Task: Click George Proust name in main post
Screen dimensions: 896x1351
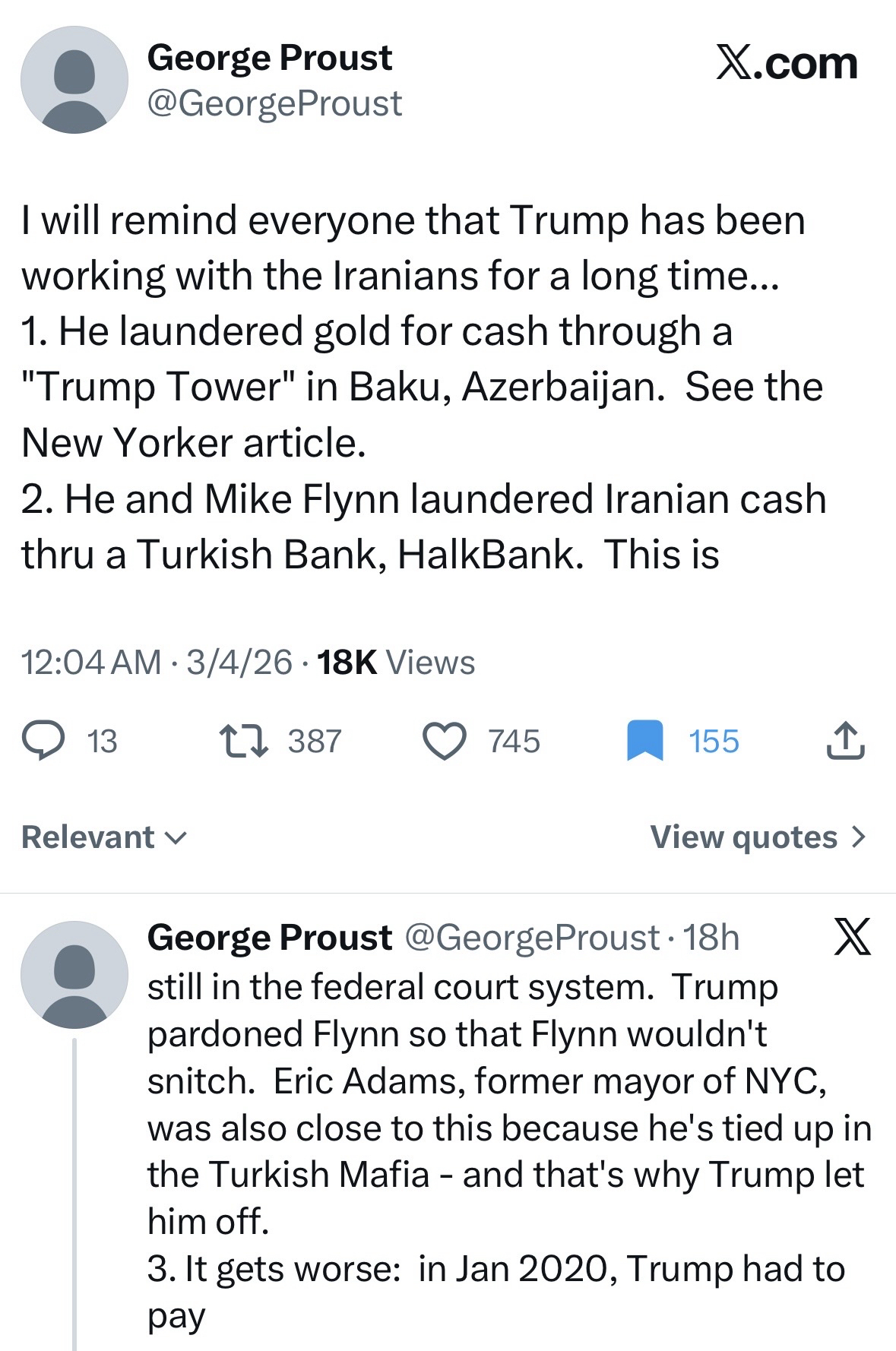Action: coord(270,58)
